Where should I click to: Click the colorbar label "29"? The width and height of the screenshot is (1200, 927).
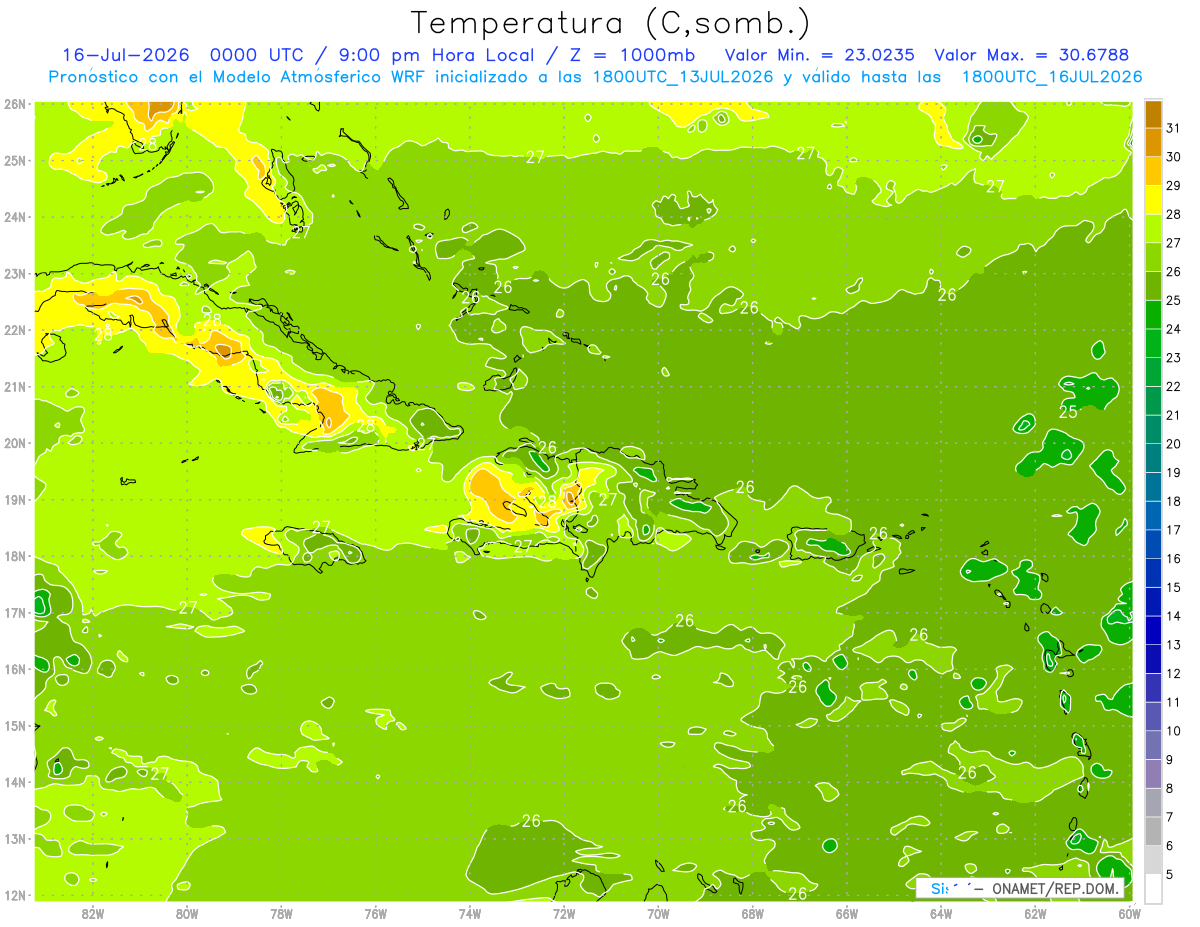click(1174, 185)
